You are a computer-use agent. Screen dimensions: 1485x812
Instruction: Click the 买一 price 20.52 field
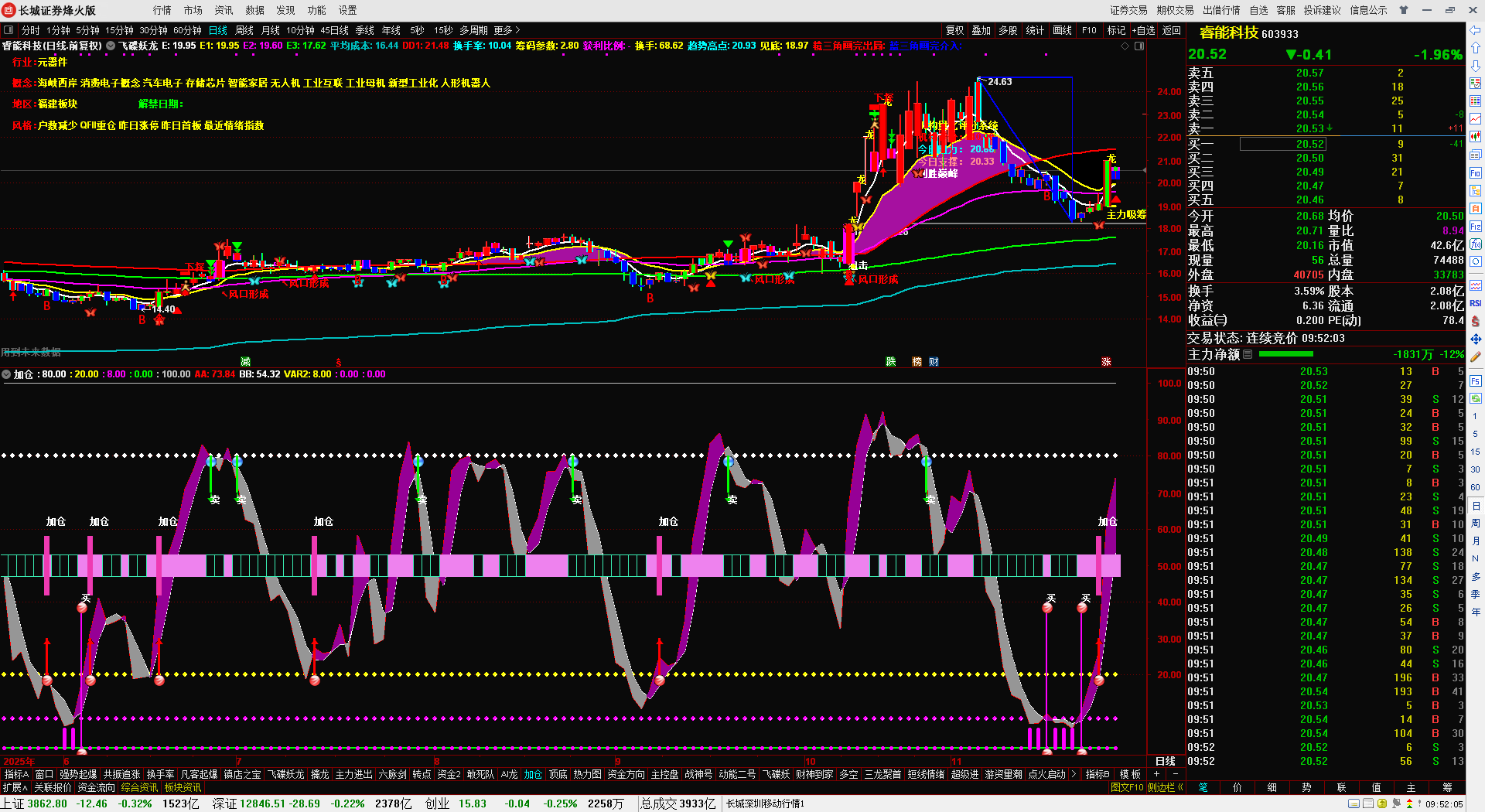point(1283,144)
